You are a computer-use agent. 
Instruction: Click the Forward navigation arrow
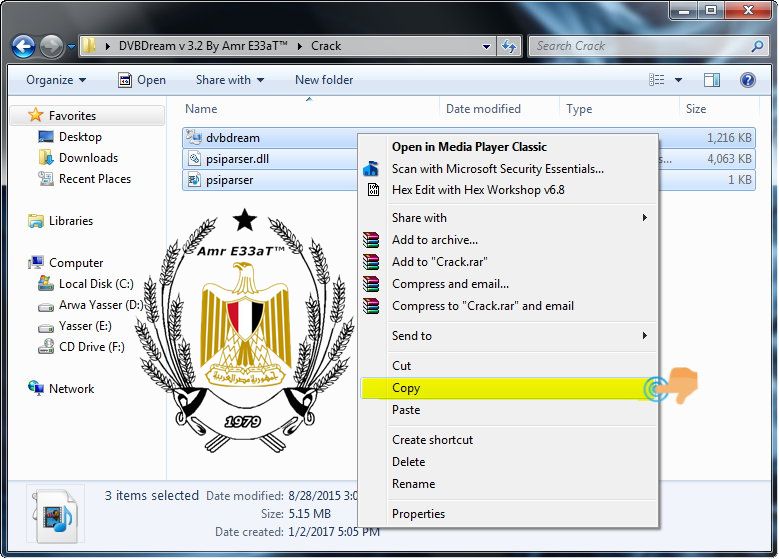[x=52, y=47]
